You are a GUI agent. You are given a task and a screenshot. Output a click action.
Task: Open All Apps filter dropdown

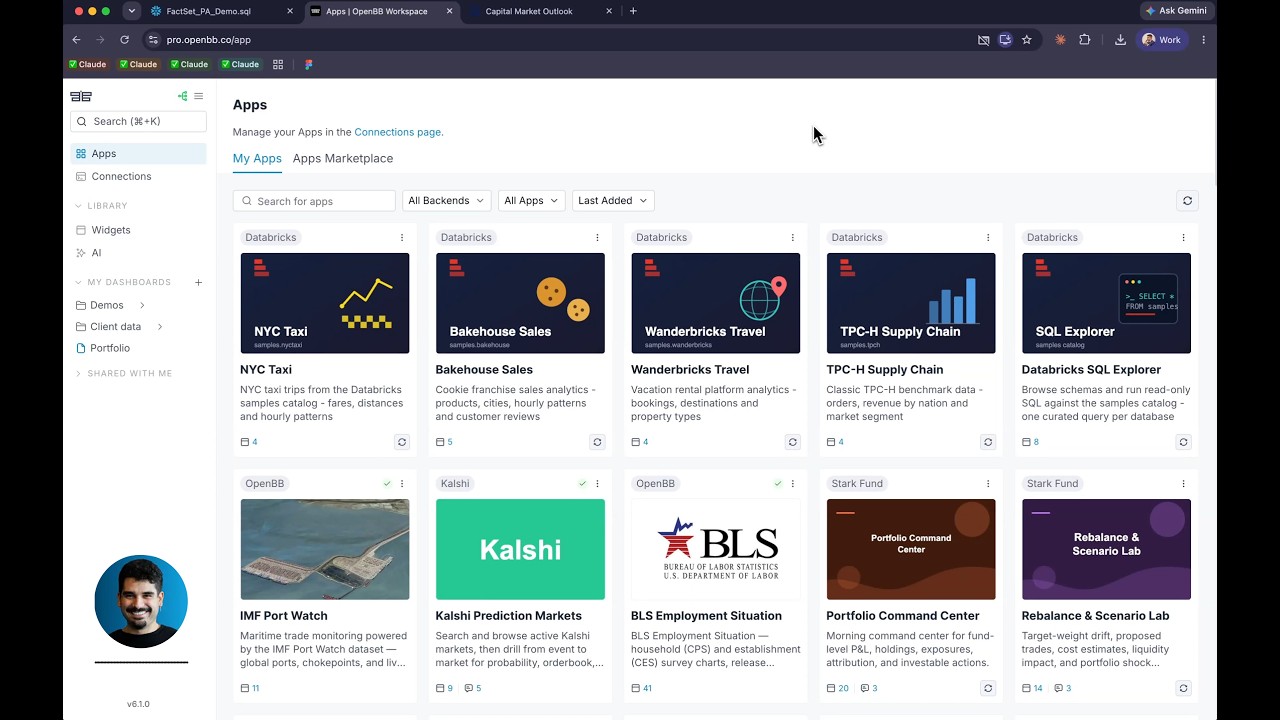[531, 201]
